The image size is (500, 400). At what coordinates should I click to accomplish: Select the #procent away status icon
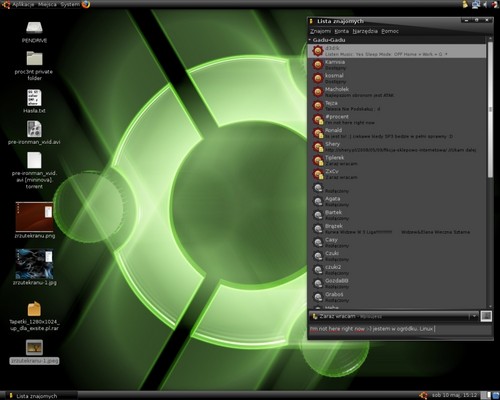coord(318,119)
